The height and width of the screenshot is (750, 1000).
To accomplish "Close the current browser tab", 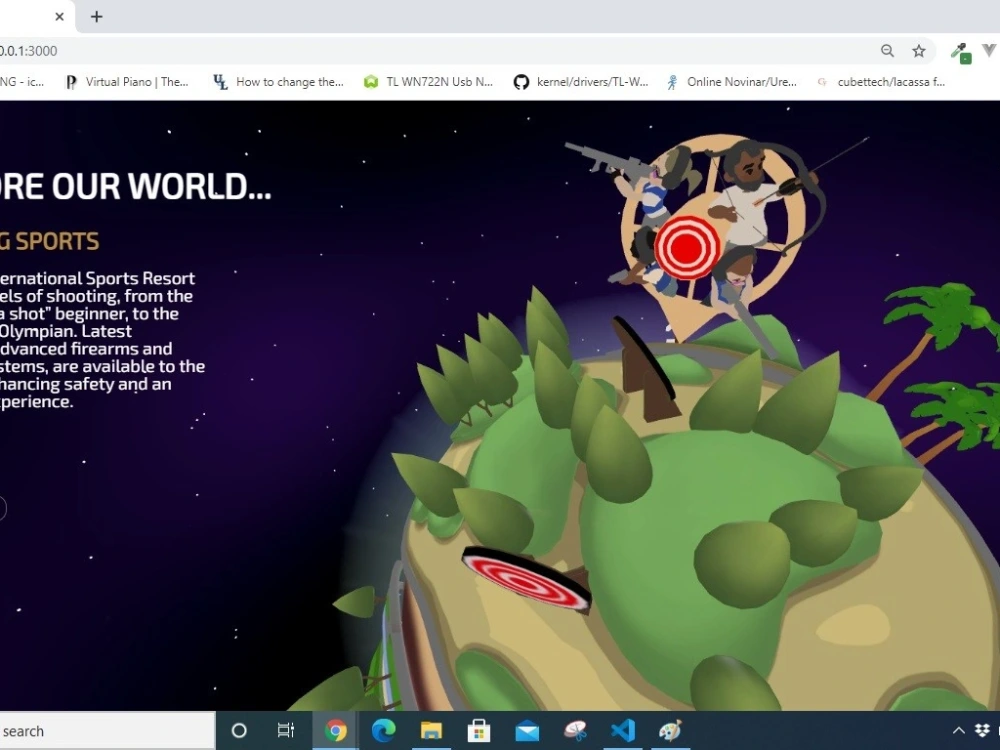I will coord(59,17).
